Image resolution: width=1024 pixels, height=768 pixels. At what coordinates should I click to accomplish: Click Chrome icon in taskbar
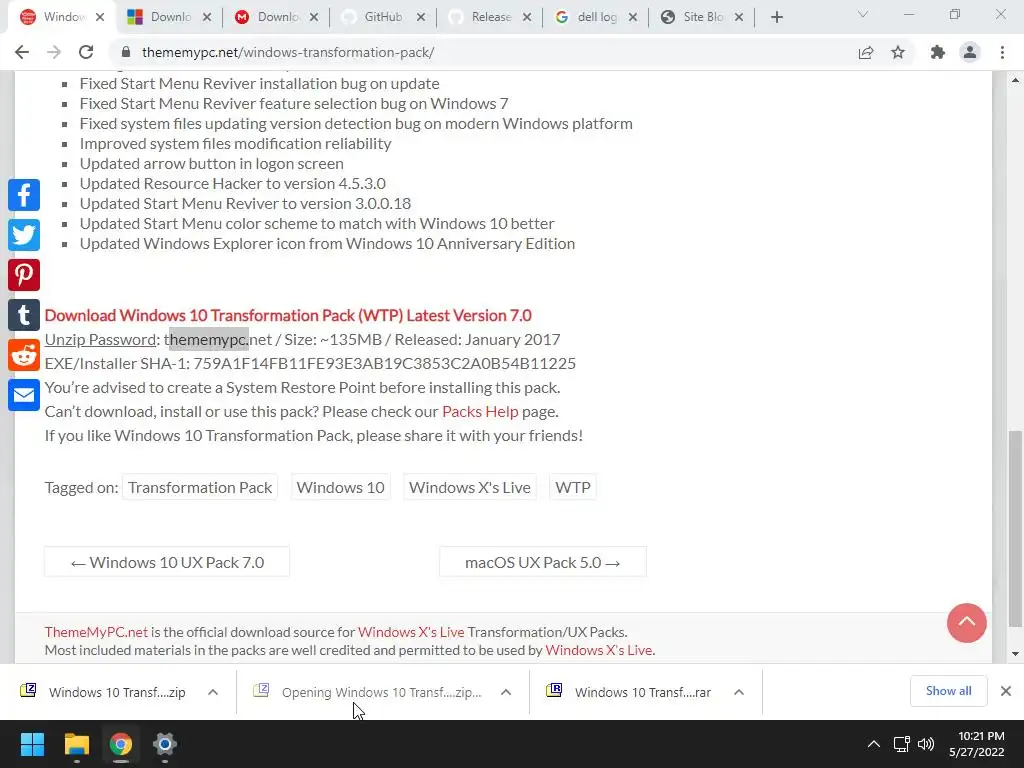pyautogui.click(x=121, y=744)
